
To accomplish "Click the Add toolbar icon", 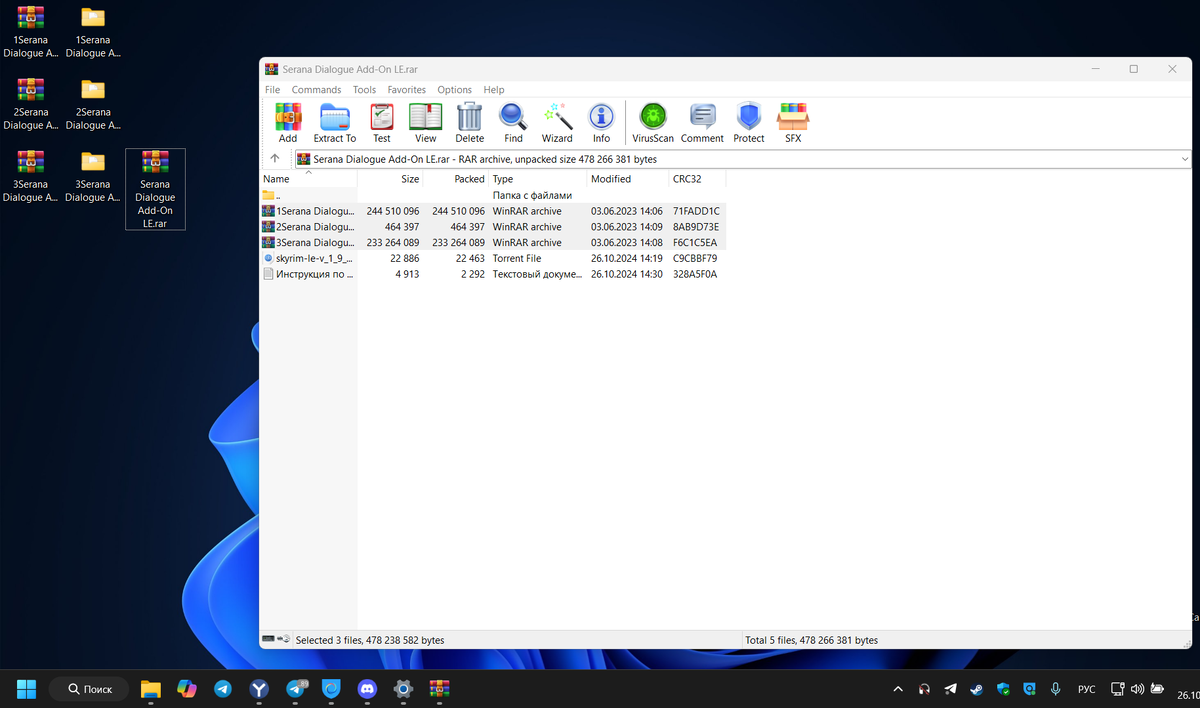I will (288, 122).
